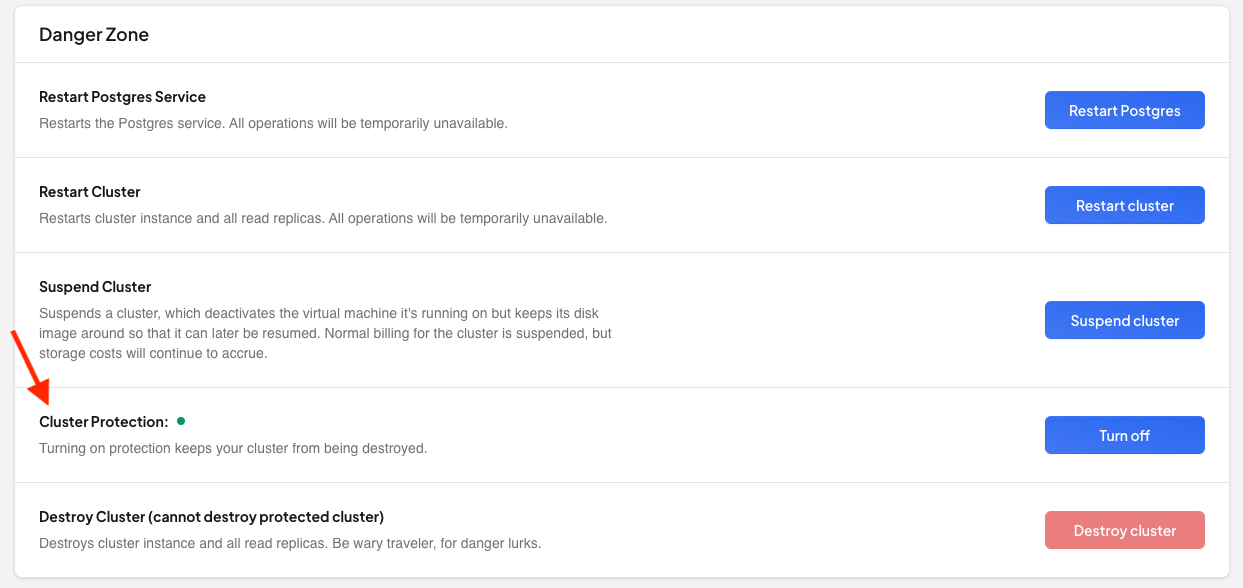Click the protection description text
The height and width of the screenshot is (588, 1243).
pos(233,448)
